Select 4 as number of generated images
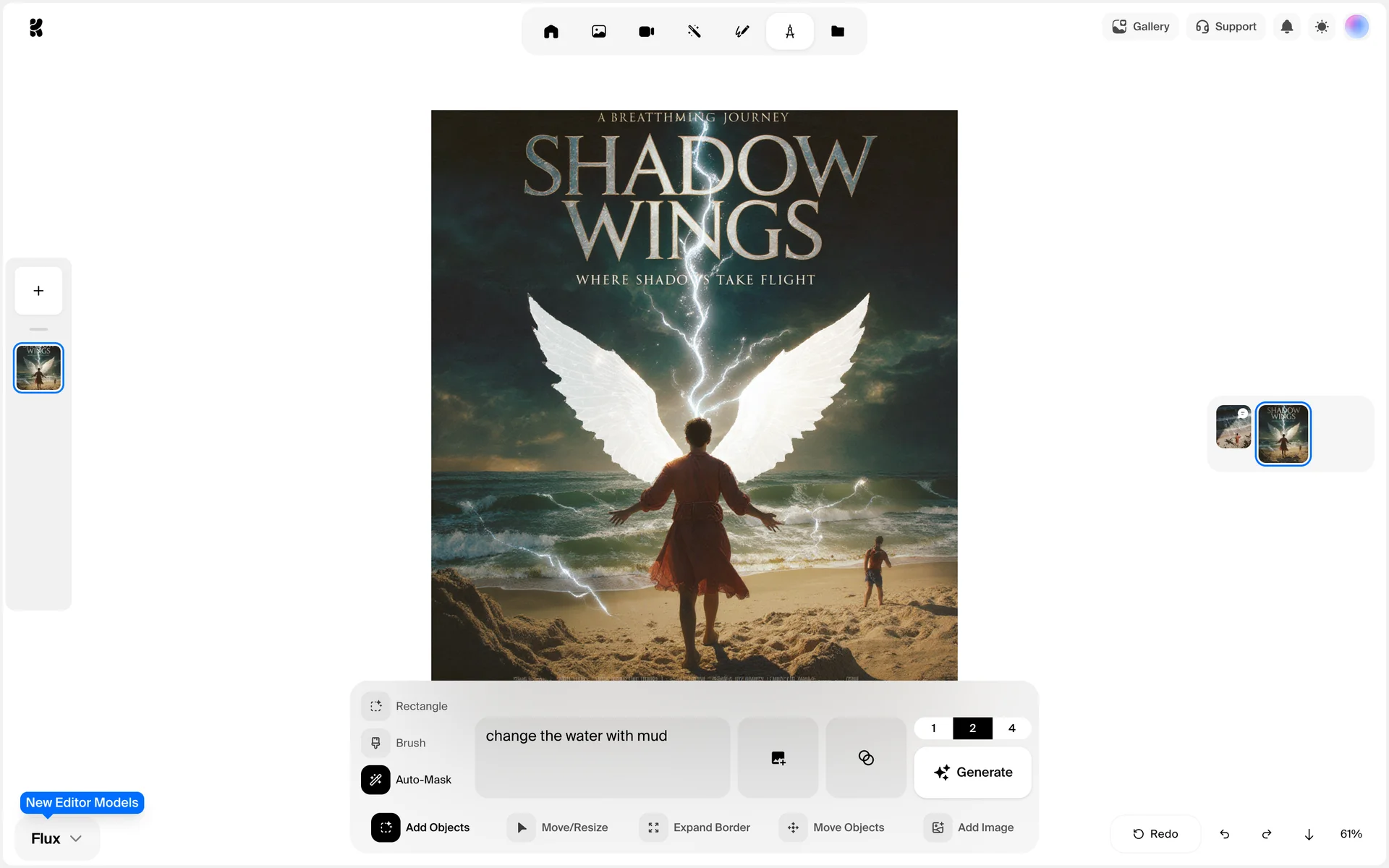Image resolution: width=1389 pixels, height=868 pixels. point(1011,728)
